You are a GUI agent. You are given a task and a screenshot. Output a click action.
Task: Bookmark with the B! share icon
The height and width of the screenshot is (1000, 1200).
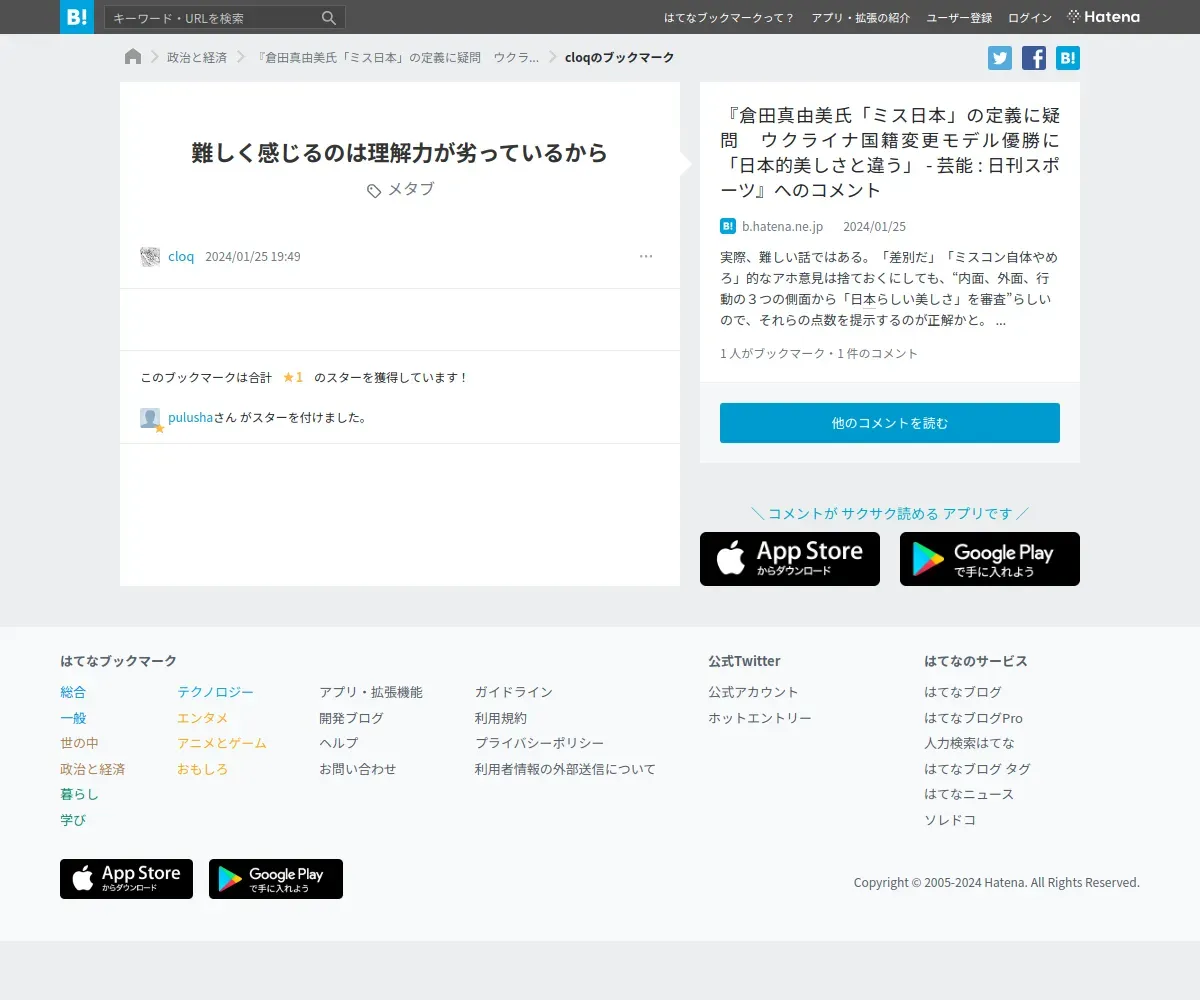(1068, 58)
